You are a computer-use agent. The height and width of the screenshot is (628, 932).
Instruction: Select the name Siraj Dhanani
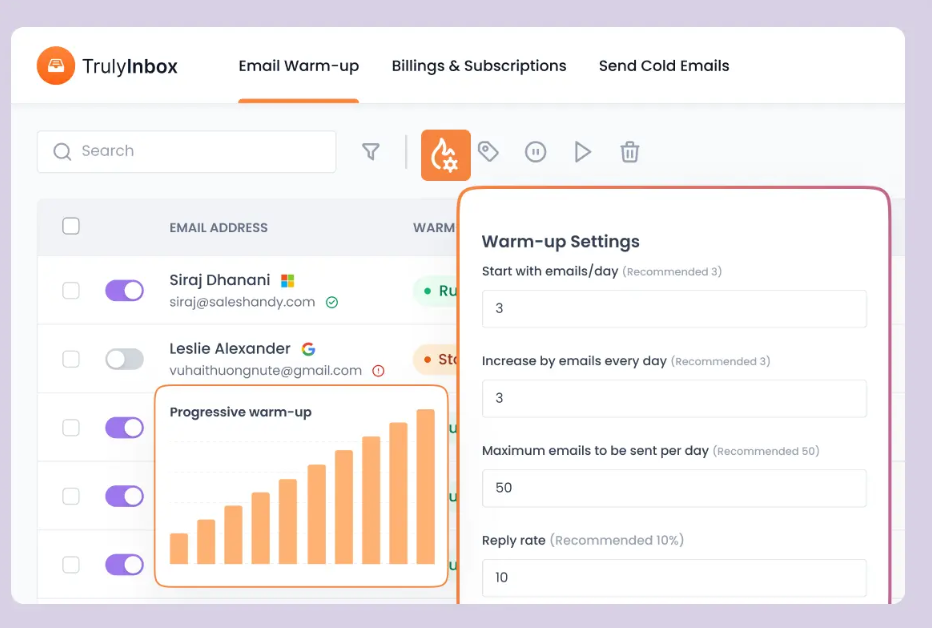pyautogui.click(x=219, y=280)
